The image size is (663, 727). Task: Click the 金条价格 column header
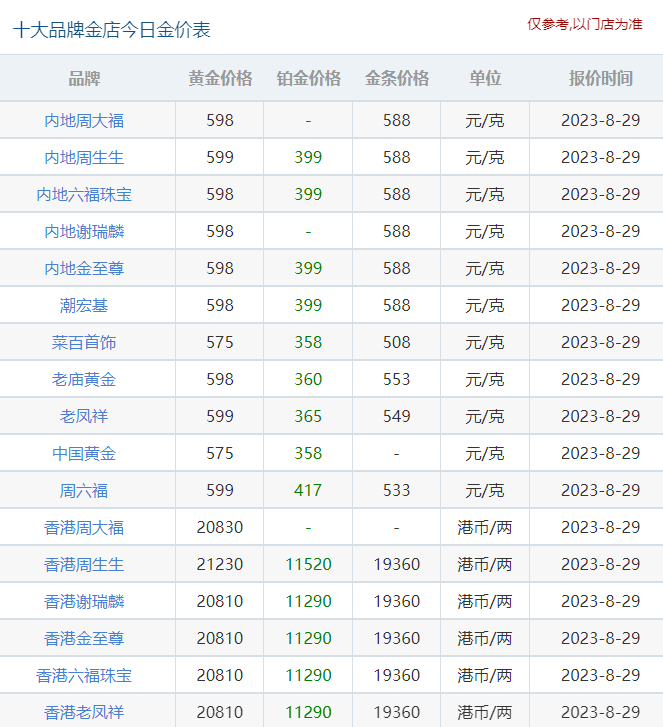coord(396,78)
